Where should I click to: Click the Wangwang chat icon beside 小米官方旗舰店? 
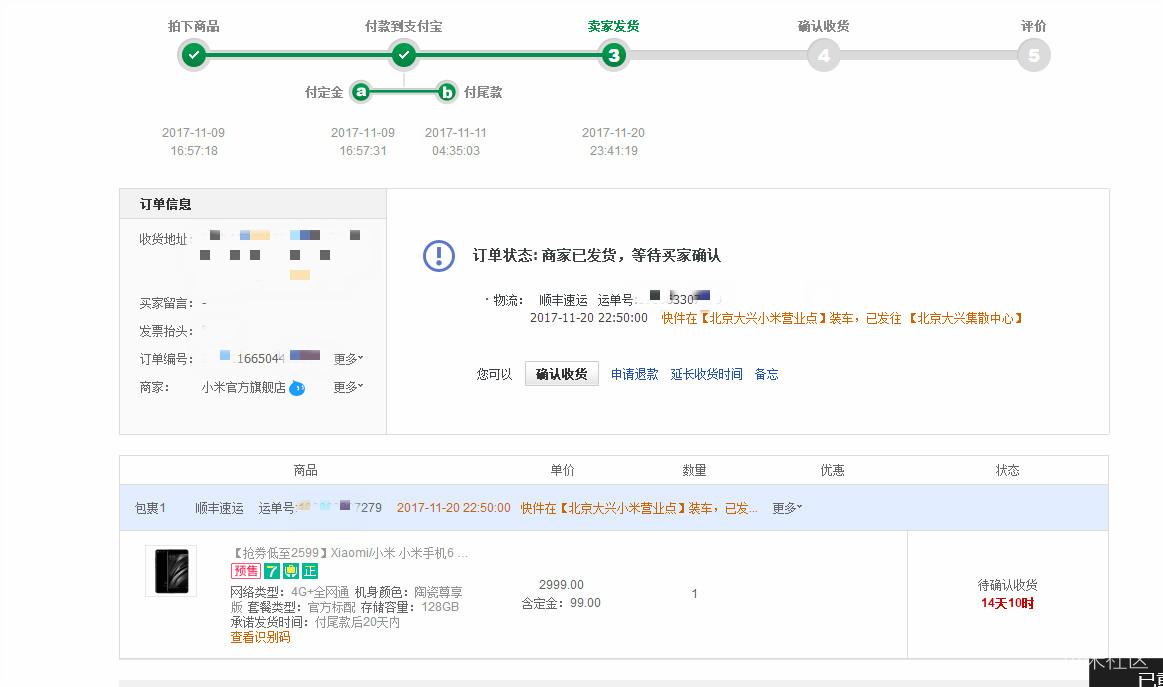[294, 388]
